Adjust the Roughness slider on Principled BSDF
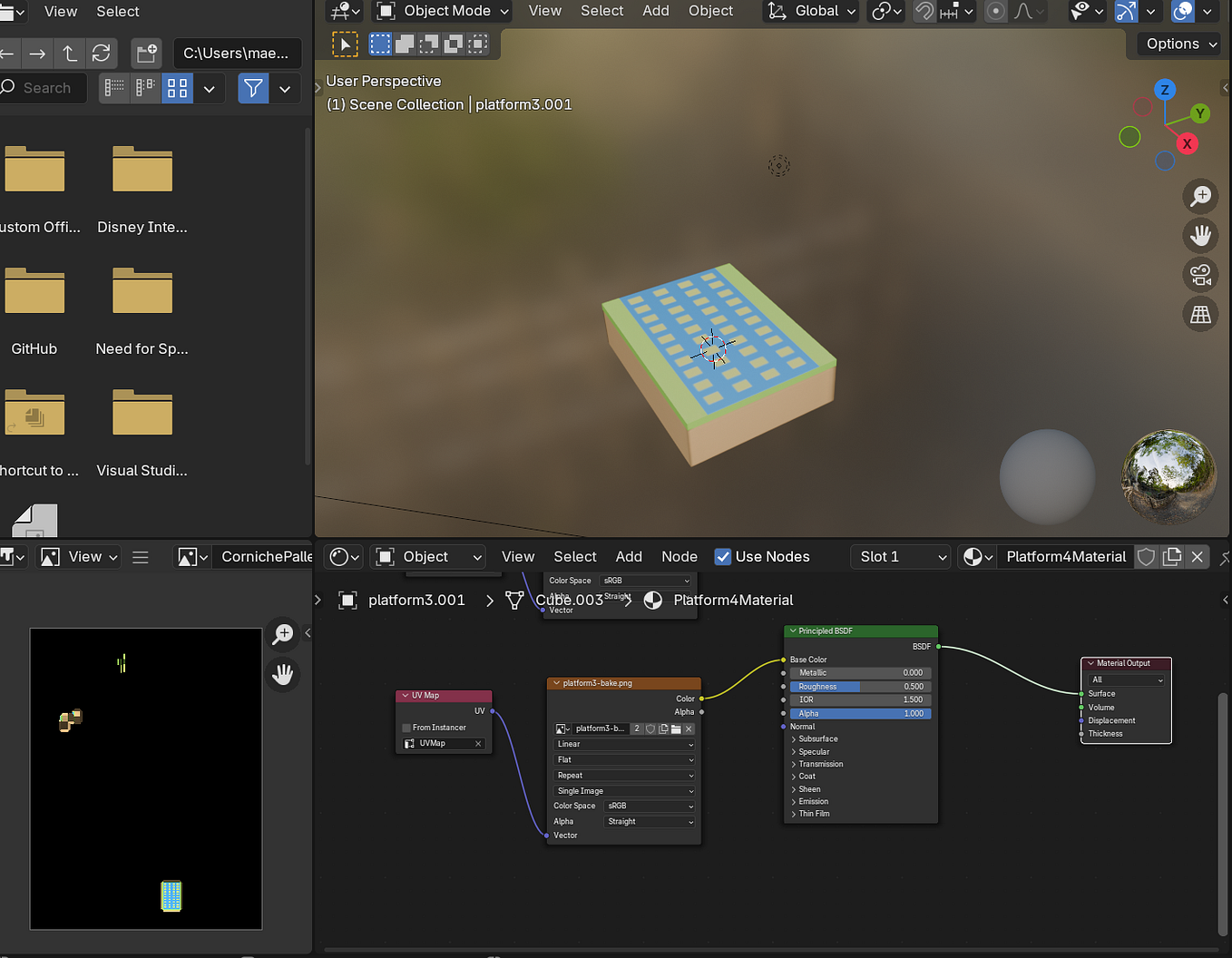This screenshot has height=958, width=1232. click(858, 686)
